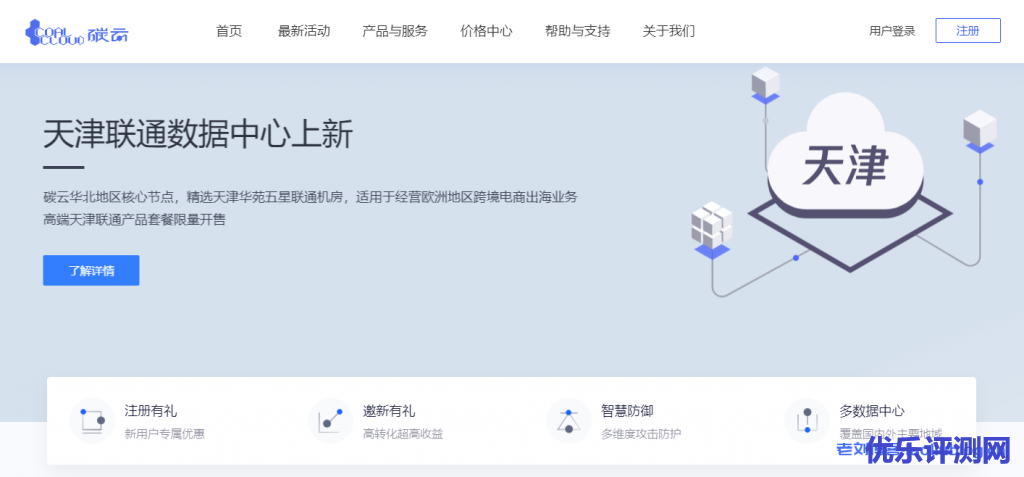Select the 注册有礼 heading text
Viewport: 1024px width, 477px height.
pyautogui.click(x=151, y=411)
